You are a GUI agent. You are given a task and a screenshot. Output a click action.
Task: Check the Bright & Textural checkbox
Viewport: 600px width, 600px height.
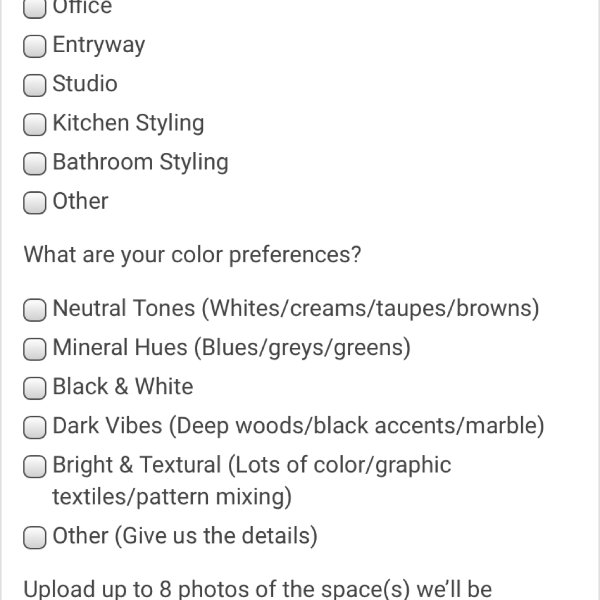click(35, 466)
